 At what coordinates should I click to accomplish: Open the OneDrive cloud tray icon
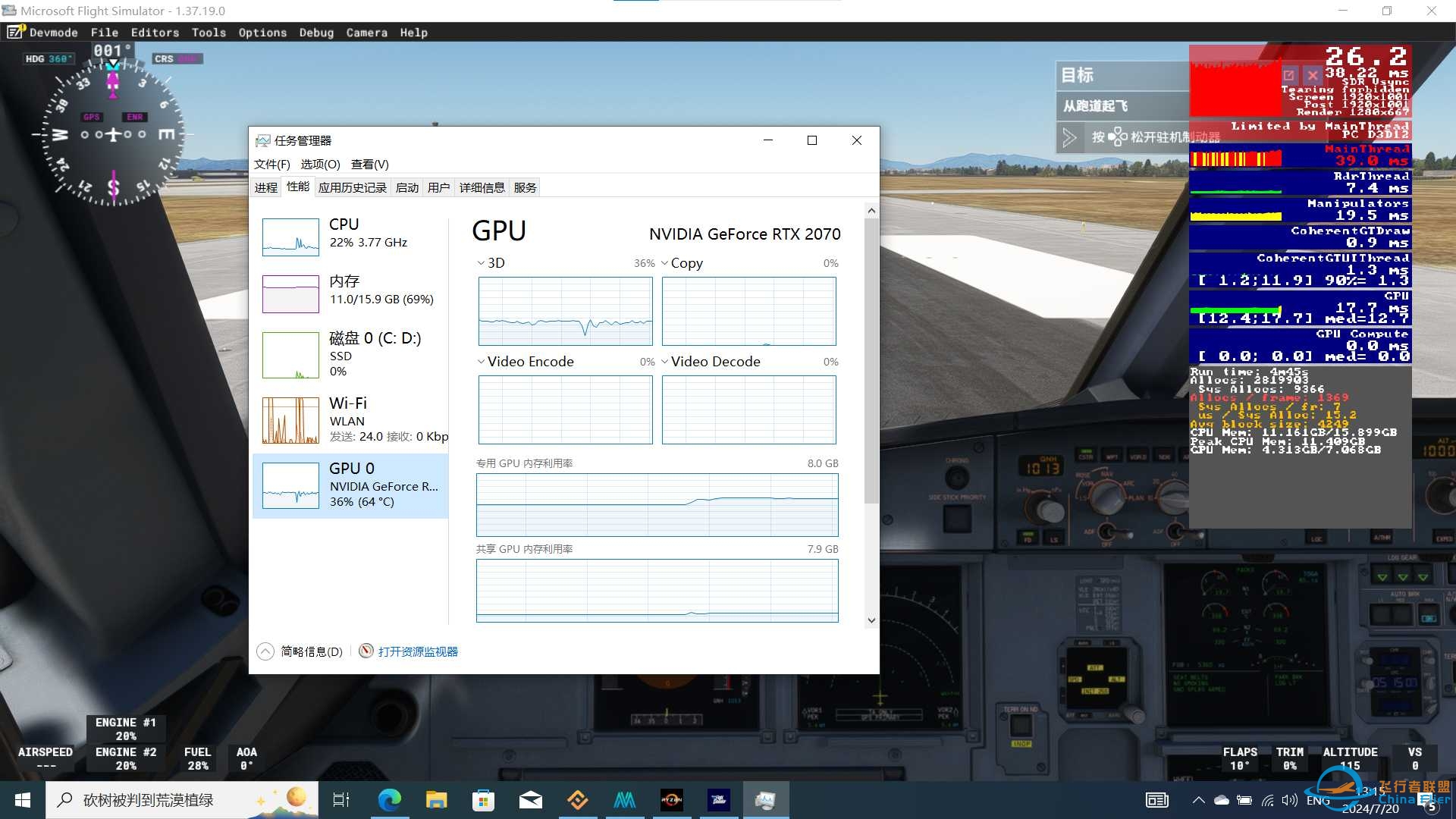click(1221, 800)
